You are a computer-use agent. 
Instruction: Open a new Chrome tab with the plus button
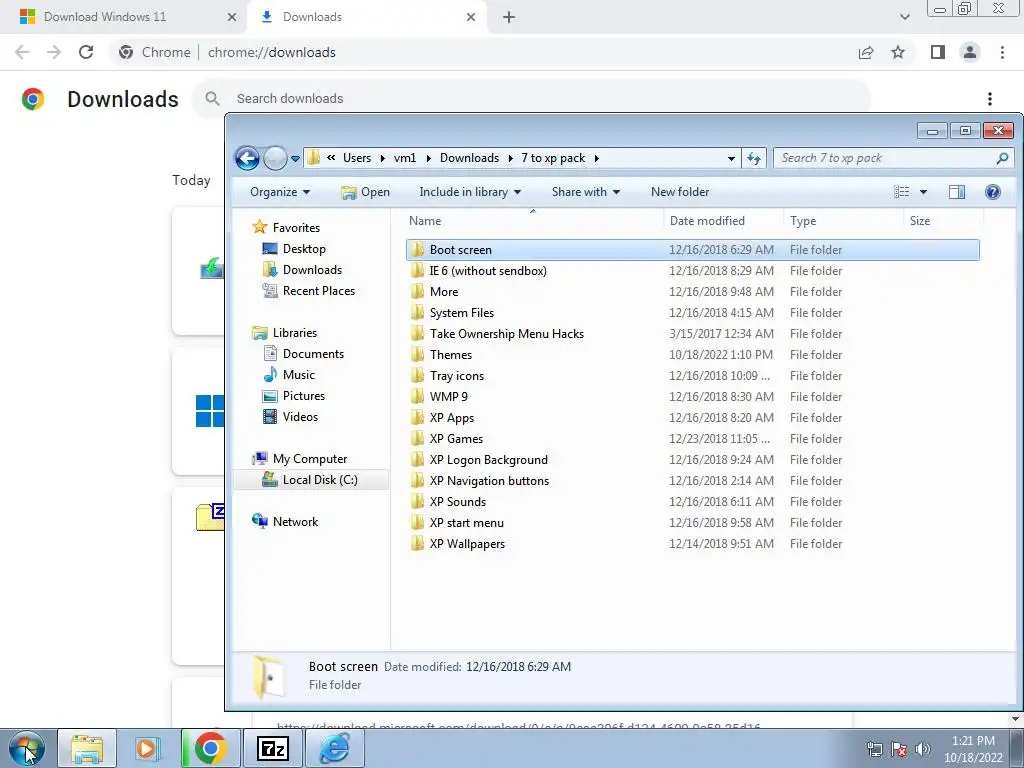[x=509, y=17]
